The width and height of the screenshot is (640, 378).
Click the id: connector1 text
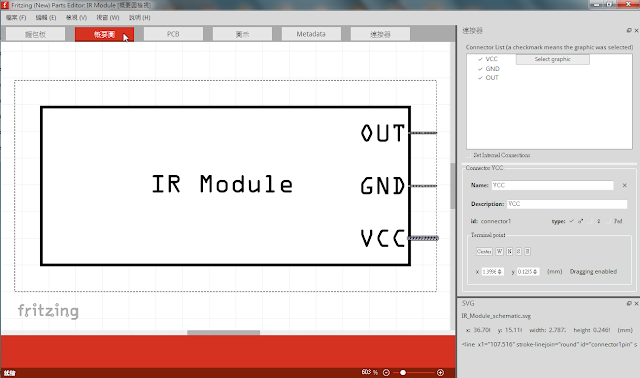point(491,221)
